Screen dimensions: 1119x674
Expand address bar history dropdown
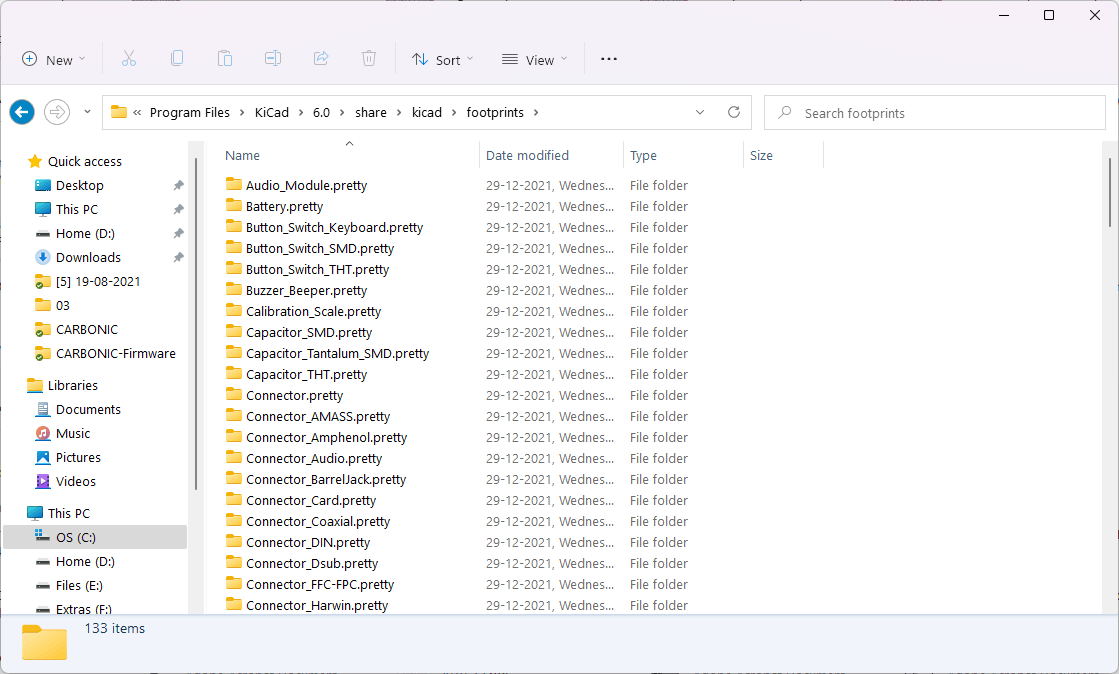[700, 112]
